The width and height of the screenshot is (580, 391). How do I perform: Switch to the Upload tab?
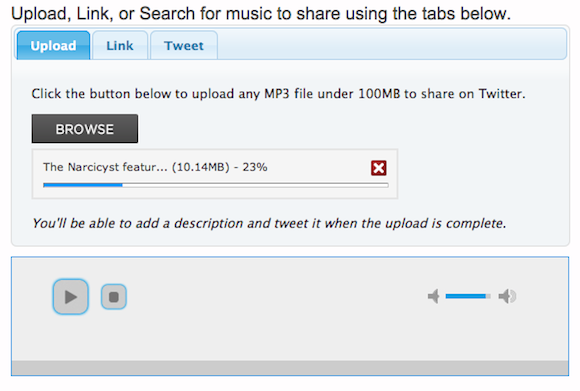(x=53, y=45)
